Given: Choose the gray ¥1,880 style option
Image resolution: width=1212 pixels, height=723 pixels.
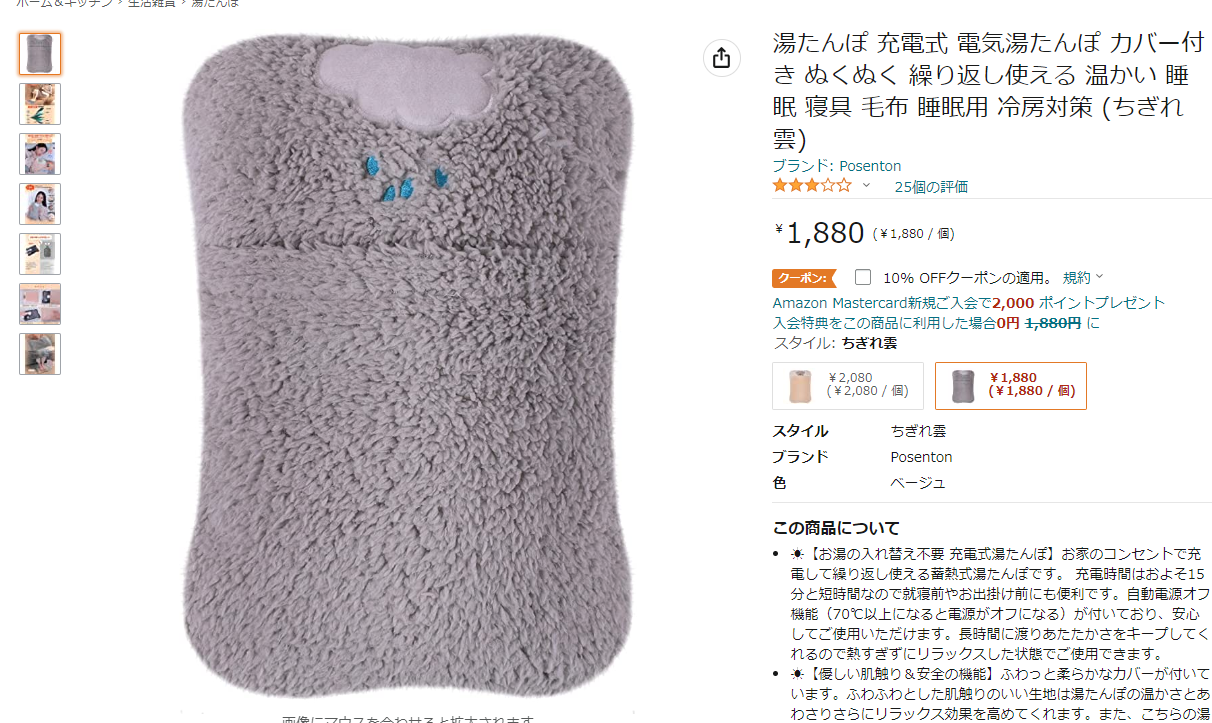Looking at the screenshot, I should (1011, 385).
